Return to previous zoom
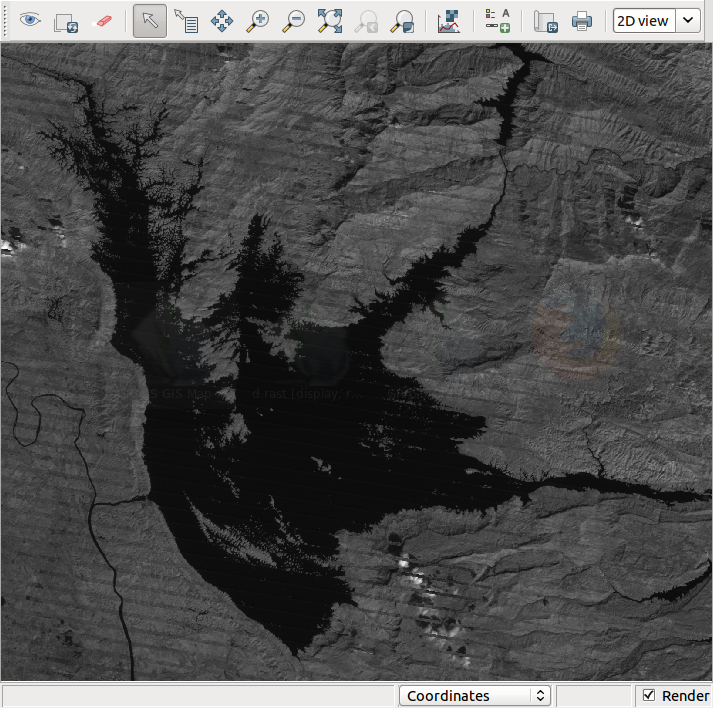 [366, 21]
